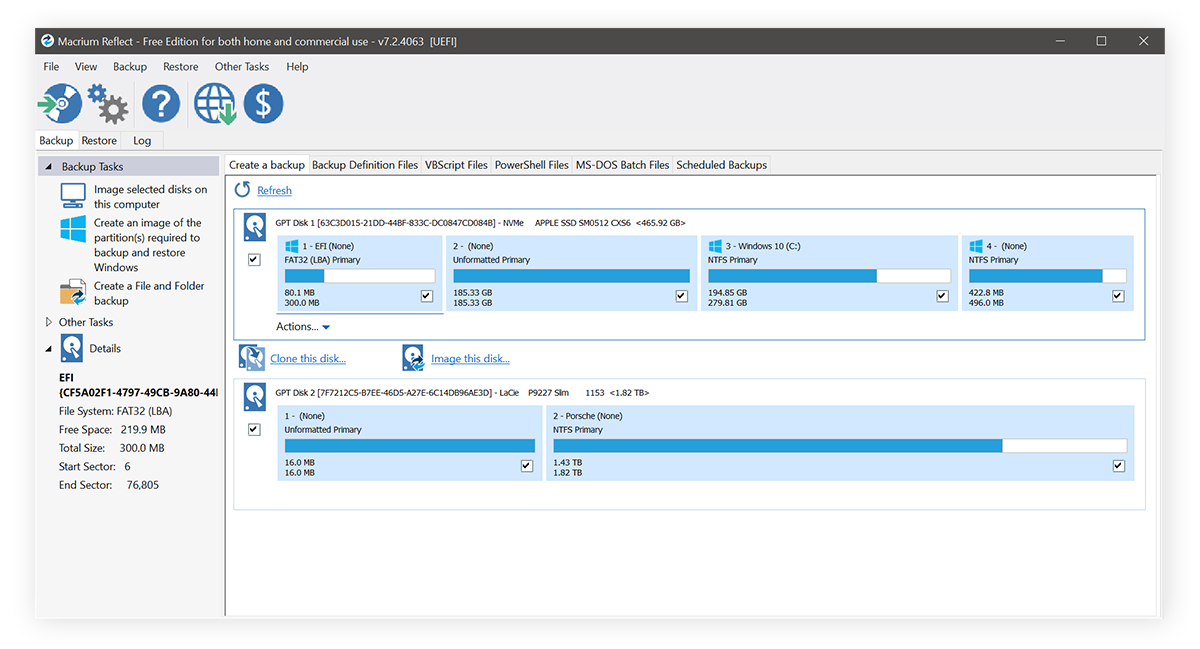
Task: Open the Actions dropdown under Disk 1
Action: 303,327
